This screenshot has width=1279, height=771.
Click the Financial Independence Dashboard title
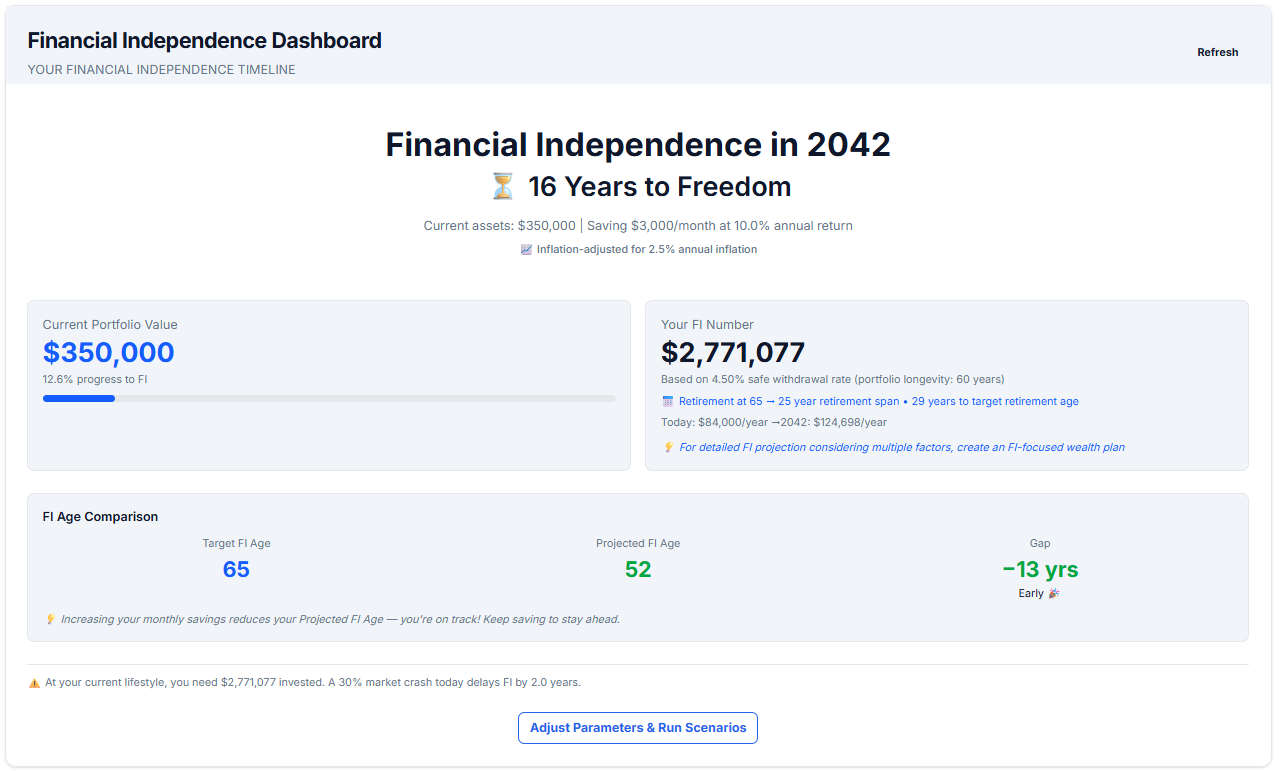pyautogui.click(x=204, y=40)
